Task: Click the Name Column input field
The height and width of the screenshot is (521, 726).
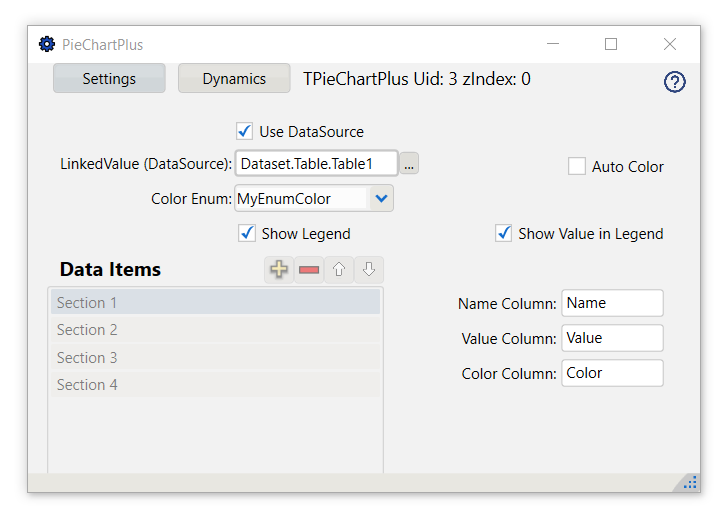Action: tap(612, 303)
